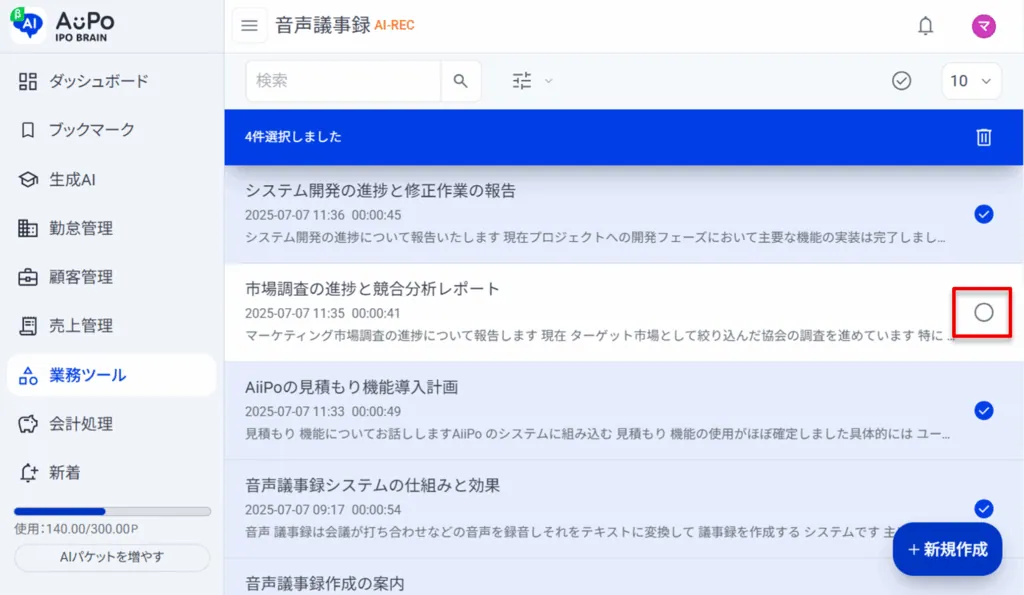Select 業務ツール menu item
The image size is (1024, 595).
click(x=112, y=376)
